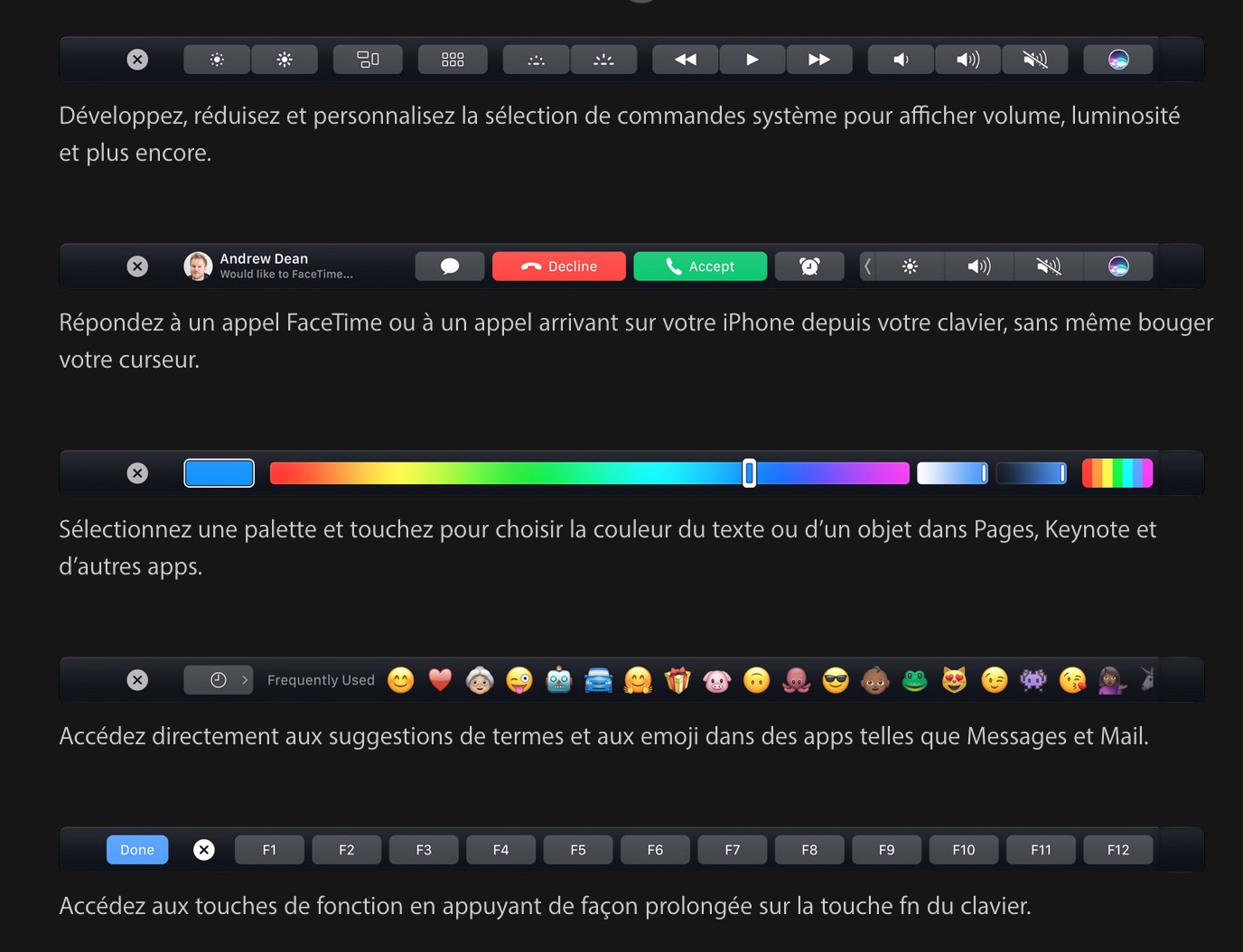Tap brightness in the FaceTime call bar
The width and height of the screenshot is (1243, 952).
[x=911, y=266]
